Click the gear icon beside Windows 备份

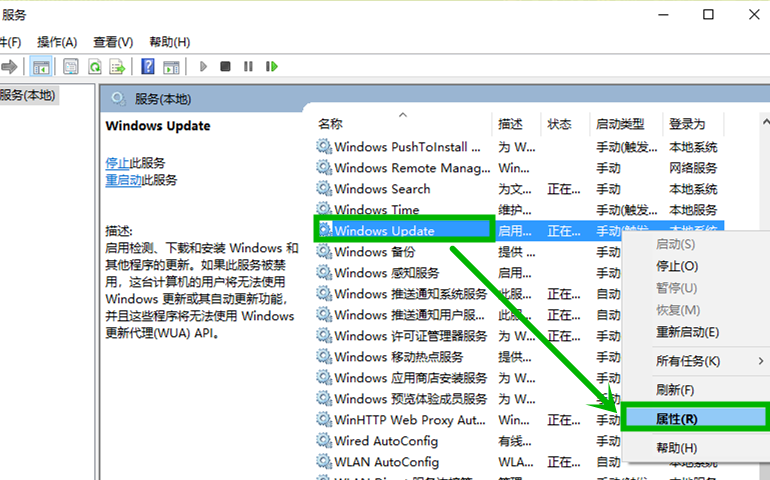(x=324, y=252)
